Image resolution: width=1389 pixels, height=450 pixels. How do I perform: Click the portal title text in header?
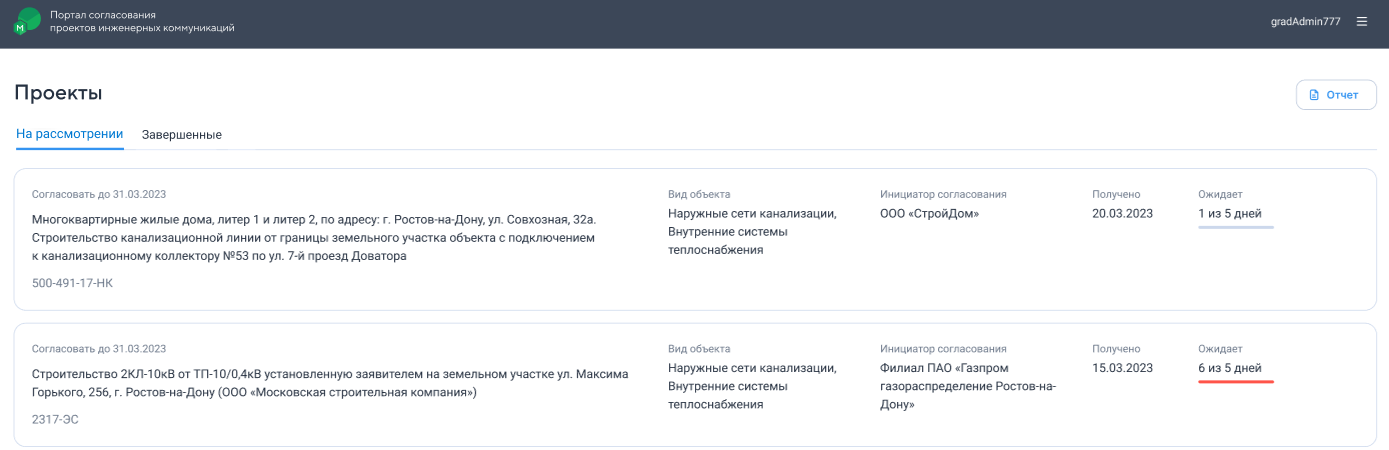(141, 21)
